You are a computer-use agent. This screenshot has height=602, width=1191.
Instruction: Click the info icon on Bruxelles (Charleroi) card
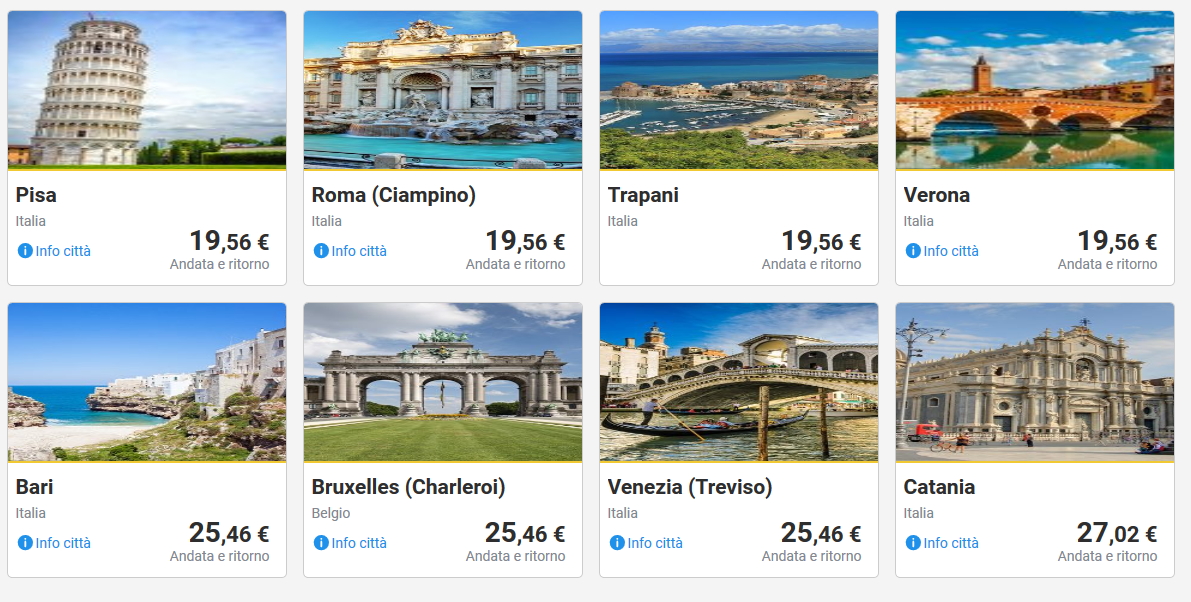(x=321, y=543)
